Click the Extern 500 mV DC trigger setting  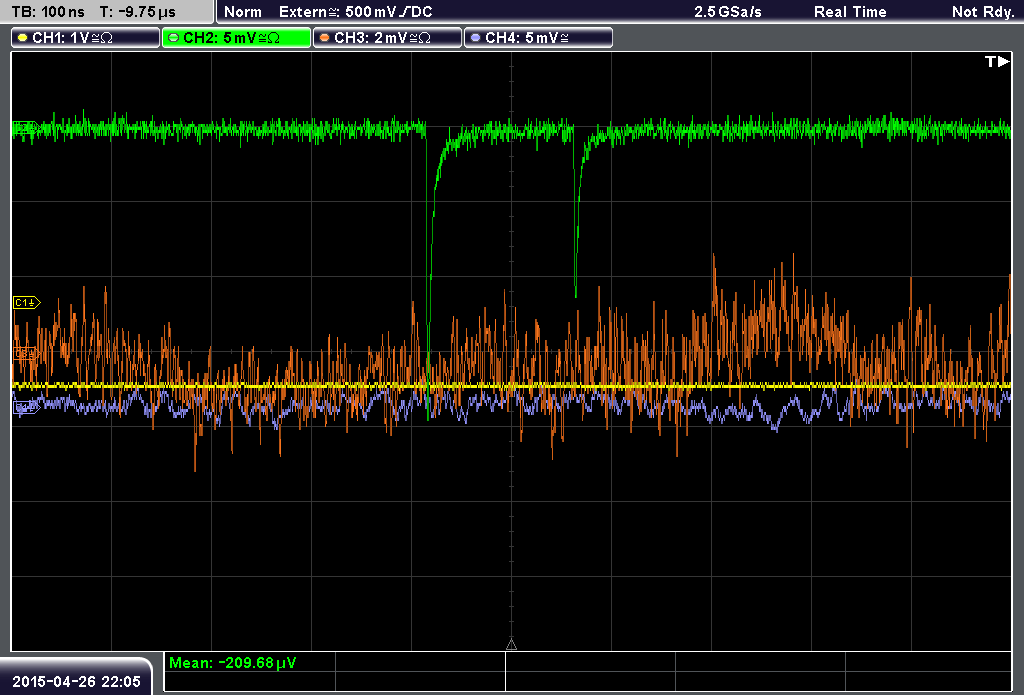coord(356,12)
